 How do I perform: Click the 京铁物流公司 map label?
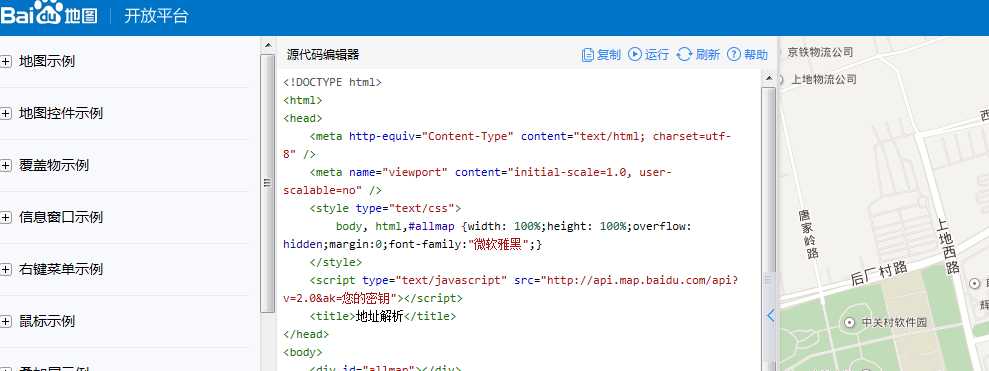[820, 52]
